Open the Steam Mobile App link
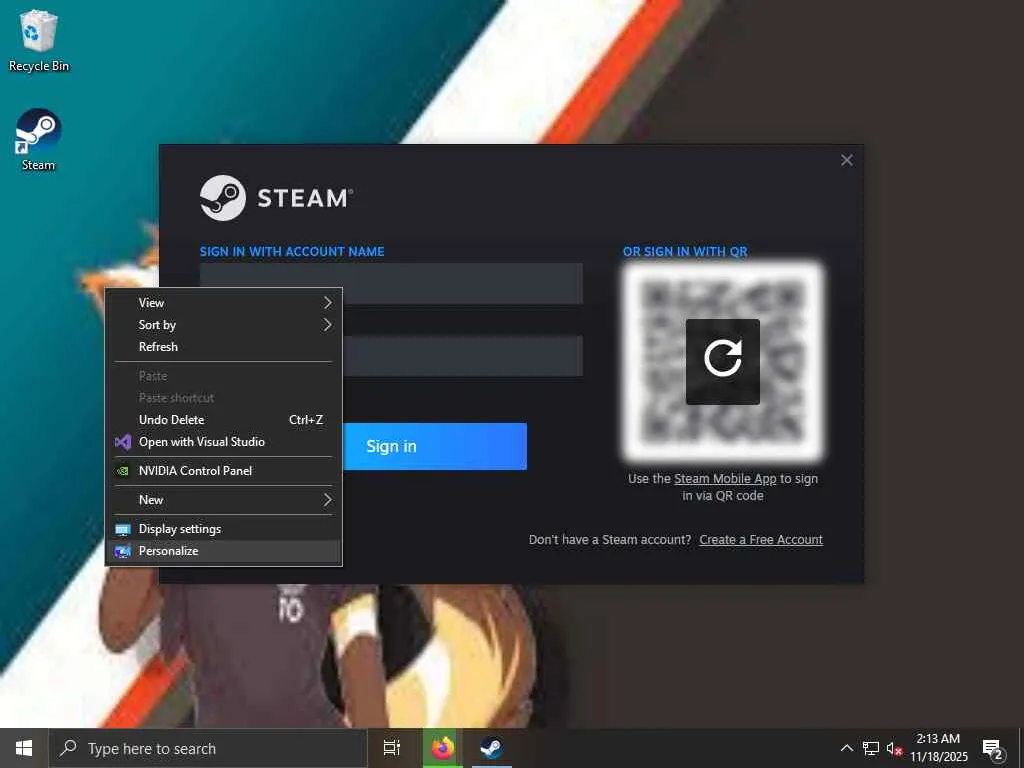The height and width of the screenshot is (768, 1024). pos(725,479)
